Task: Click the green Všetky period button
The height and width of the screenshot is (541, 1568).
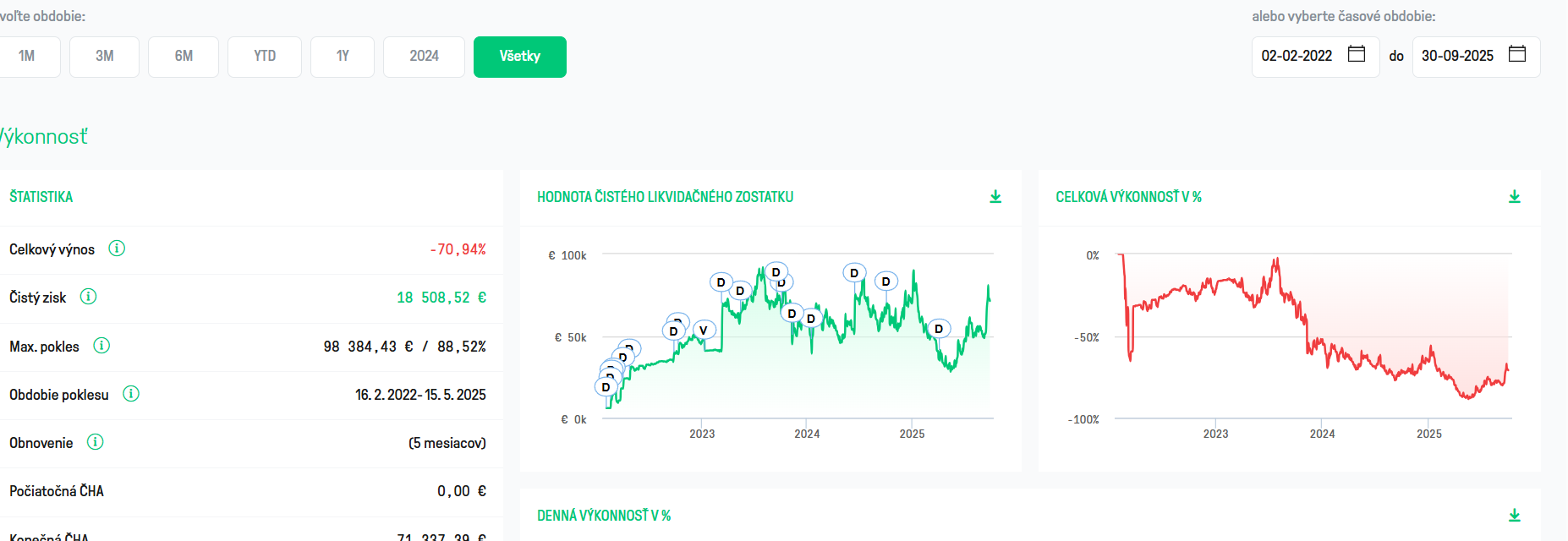Action: (520, 57)
